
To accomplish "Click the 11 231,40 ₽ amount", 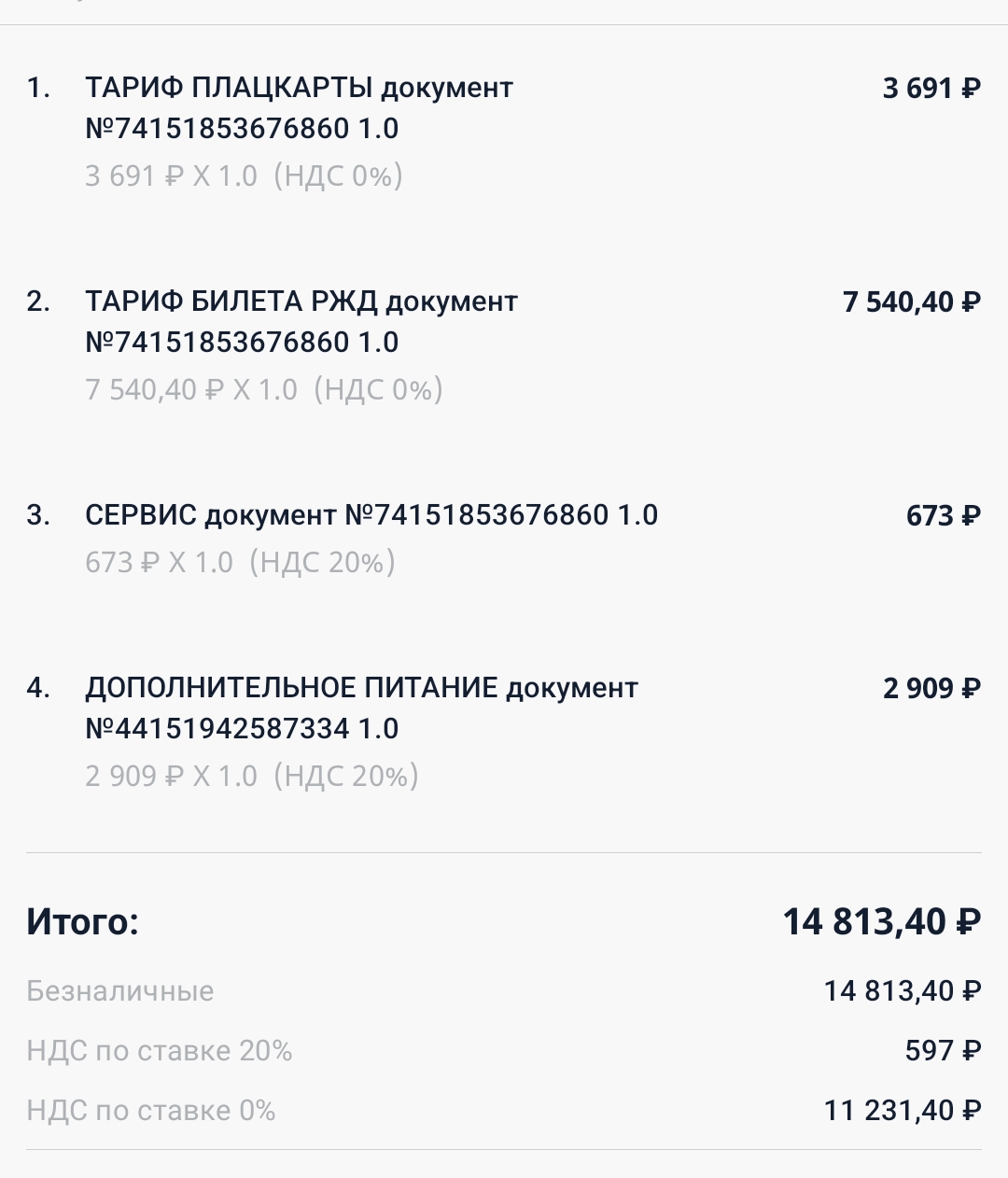I will pos(902,1111).
